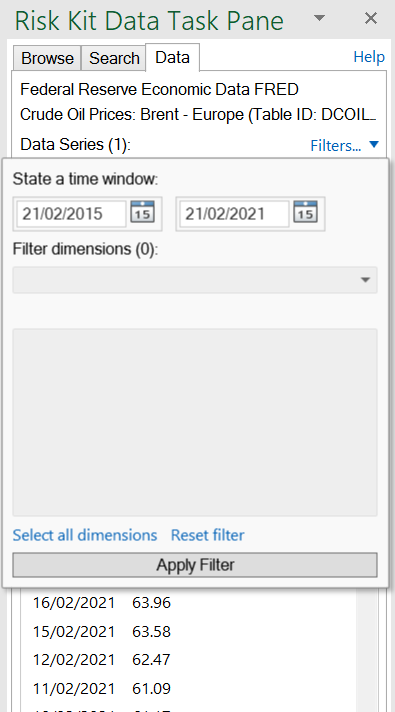Image resolution: width=395 pixels, height=712 pixels.
Task: Click Select all dimensions link
Action: pos(85,535)
